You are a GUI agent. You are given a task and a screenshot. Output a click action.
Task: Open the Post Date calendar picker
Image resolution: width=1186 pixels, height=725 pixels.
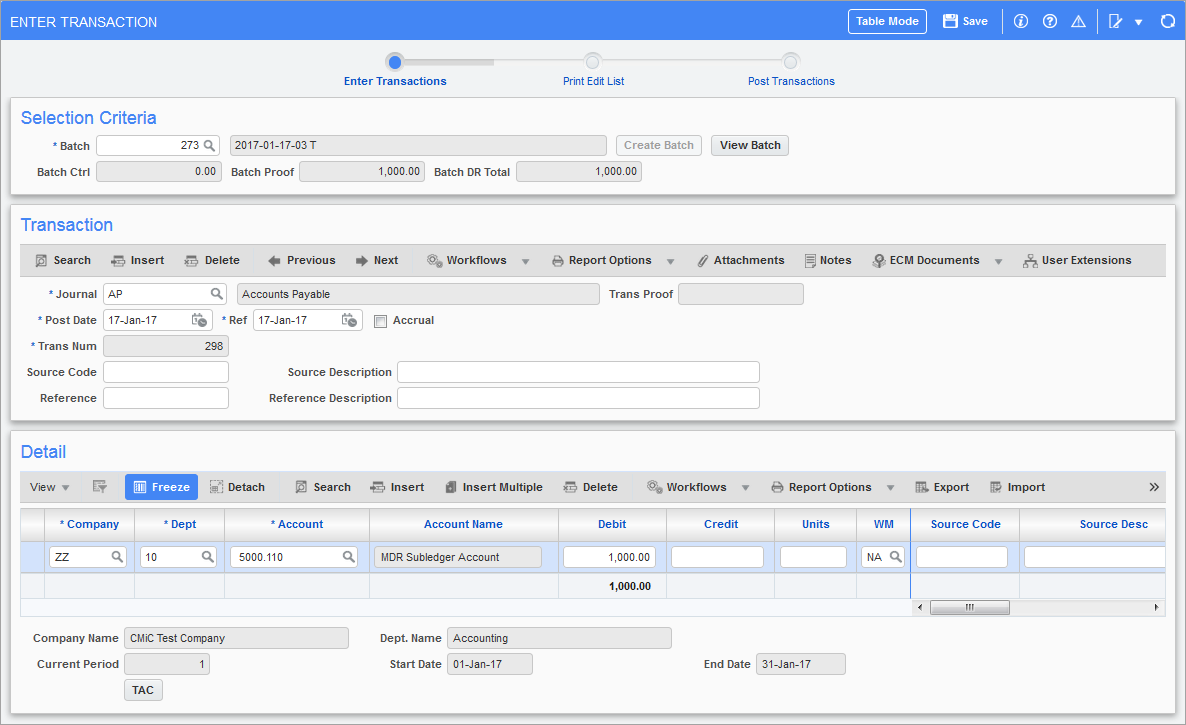pyautogui.click(x=200, y=321)
